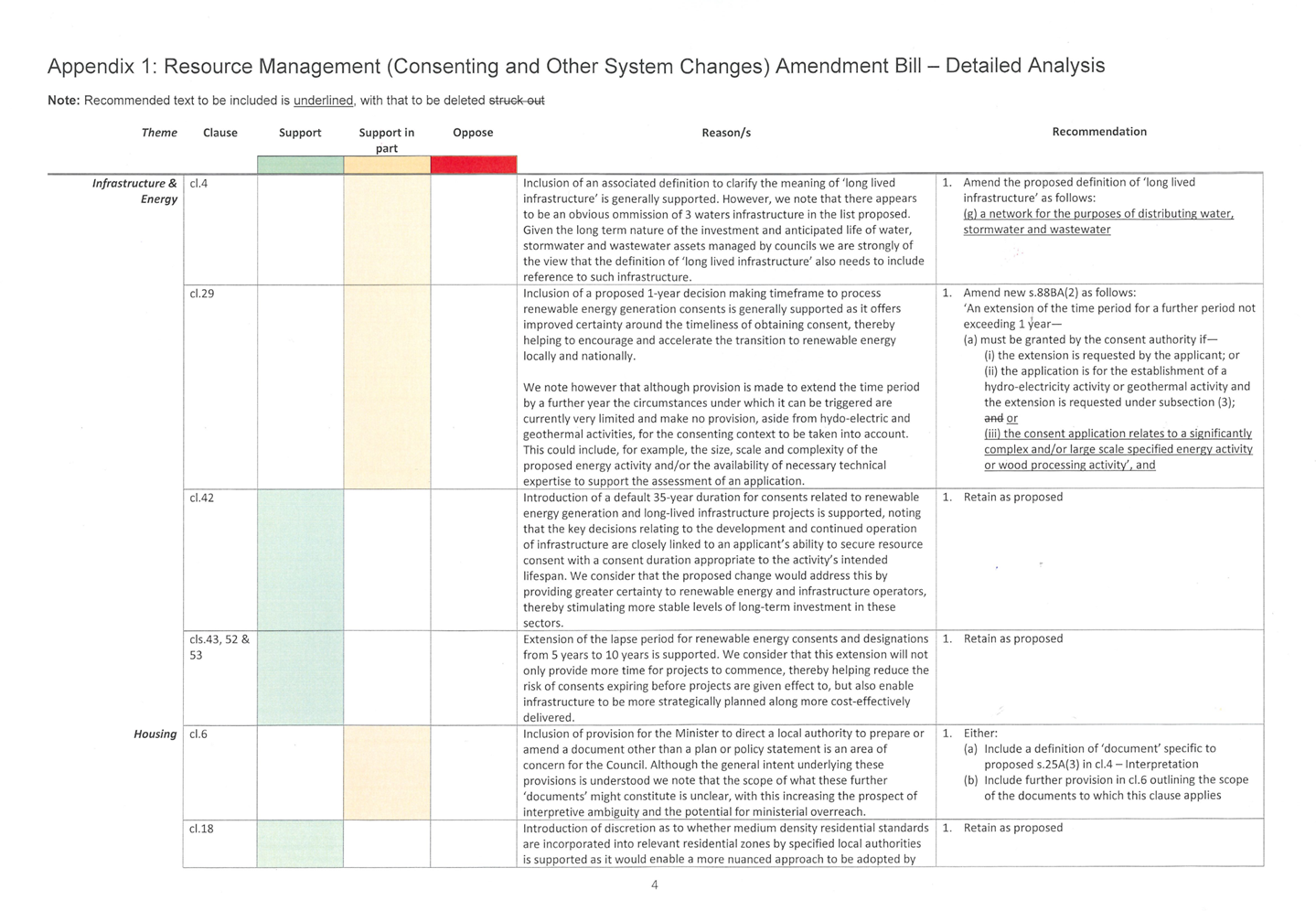The width and height of the screenshot is (1316, 911).
Task: Click the 'Housing' theme label
Action: pos(155,734)
